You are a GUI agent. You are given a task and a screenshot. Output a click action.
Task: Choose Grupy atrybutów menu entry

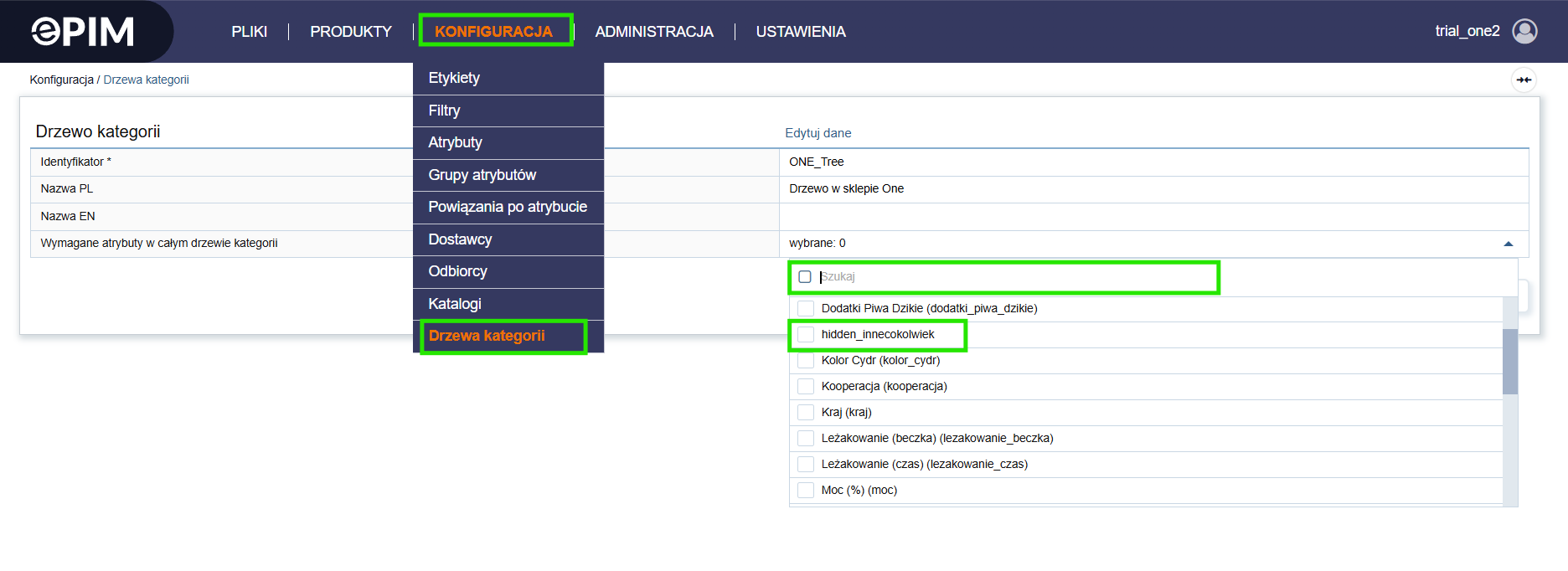click(508, 175)
